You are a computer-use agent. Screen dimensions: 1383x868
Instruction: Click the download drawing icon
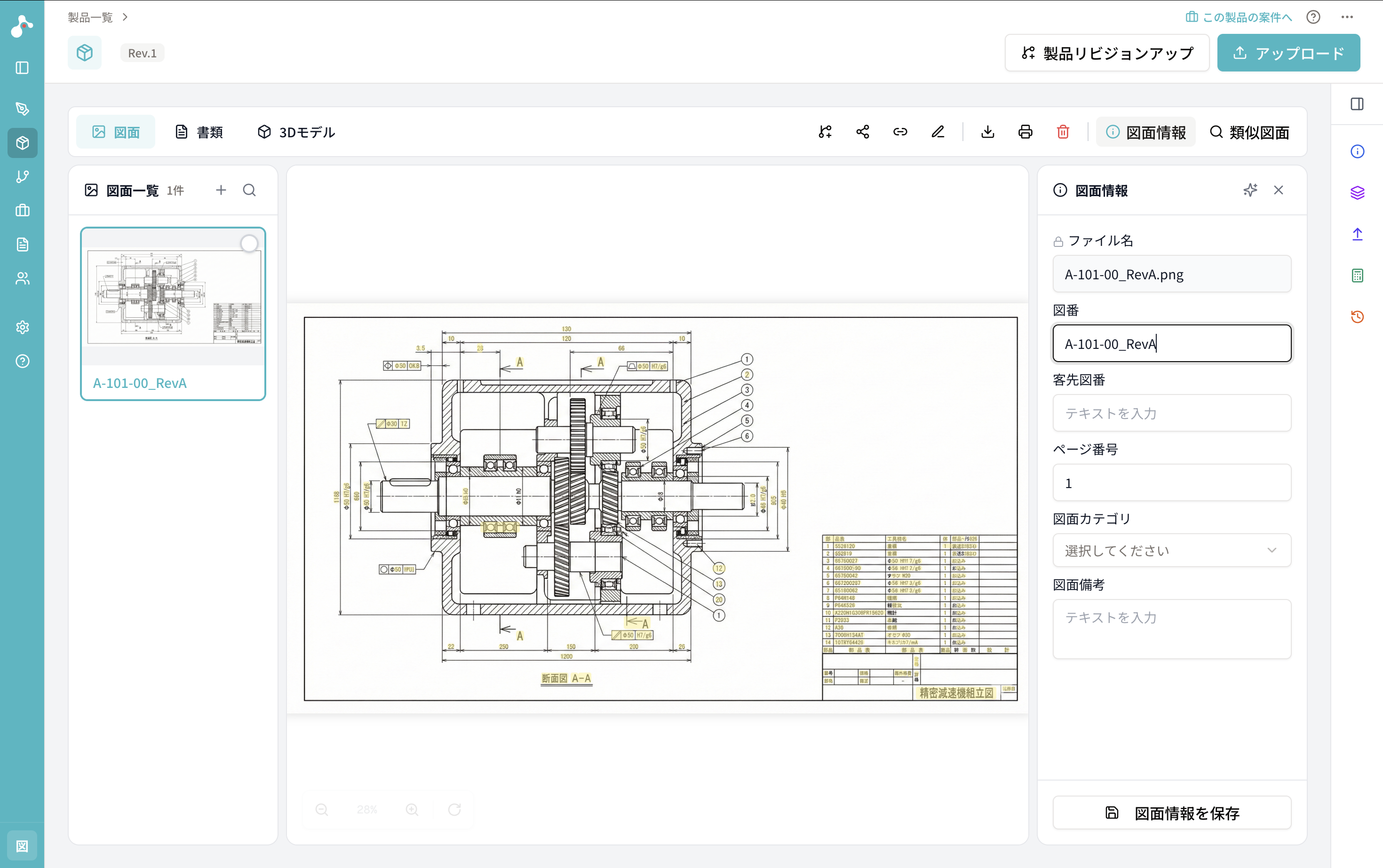tap(987, 132)
